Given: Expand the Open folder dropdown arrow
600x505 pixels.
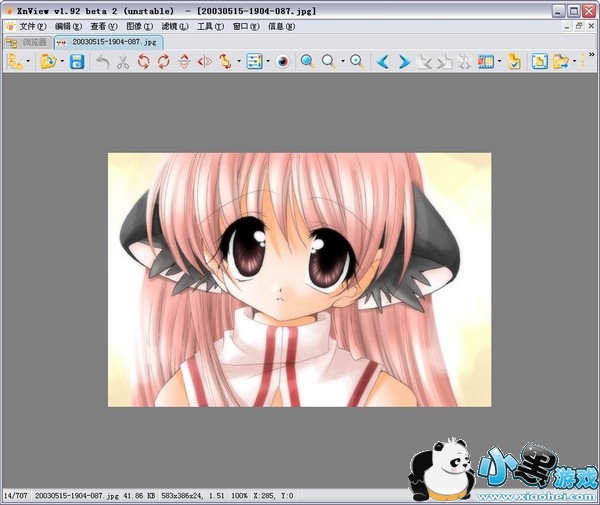Looking at the screenshot, I should 62,62.
